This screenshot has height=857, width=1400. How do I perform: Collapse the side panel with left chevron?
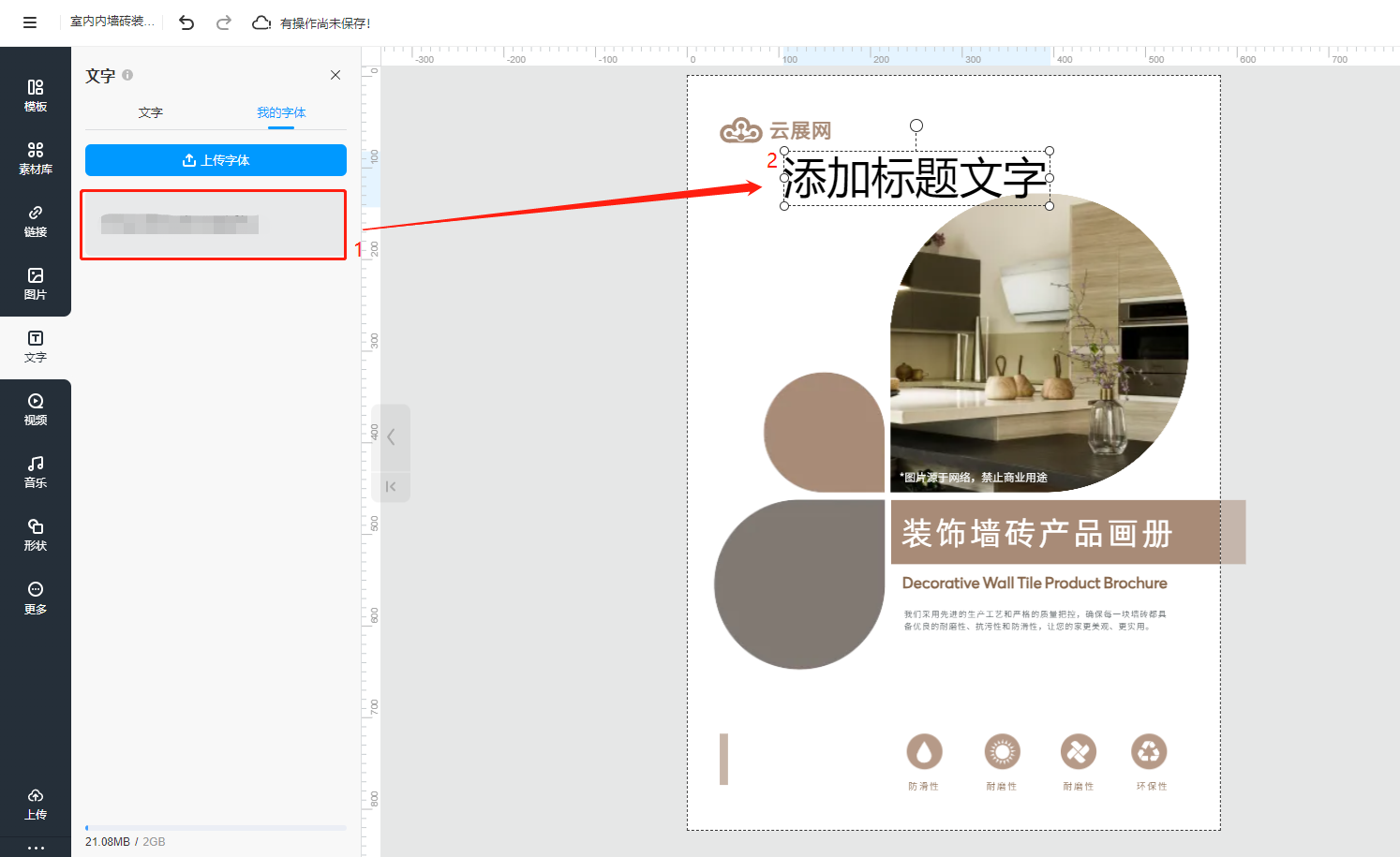click(391, 436)
